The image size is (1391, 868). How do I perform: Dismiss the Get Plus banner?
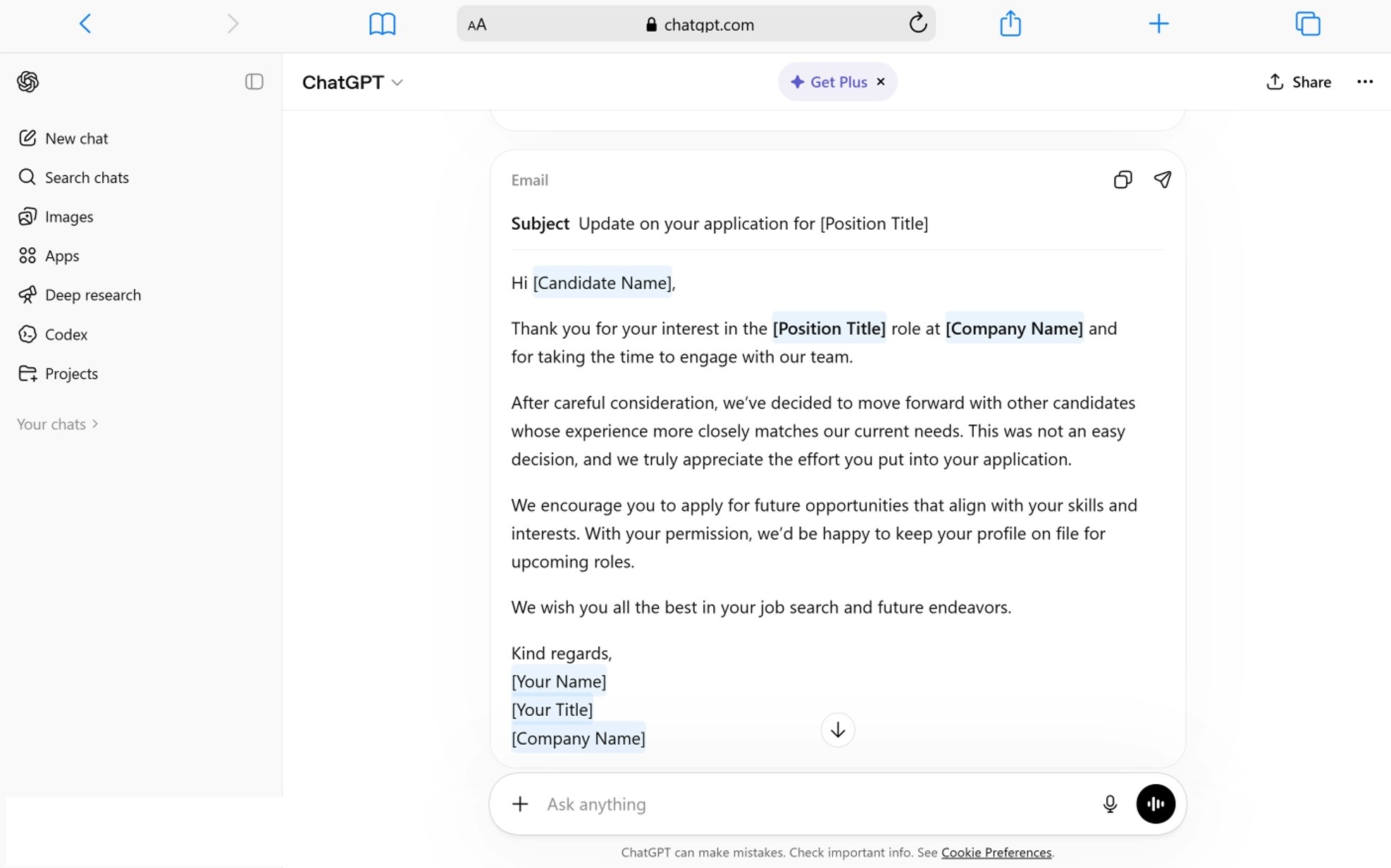point(881,82)
